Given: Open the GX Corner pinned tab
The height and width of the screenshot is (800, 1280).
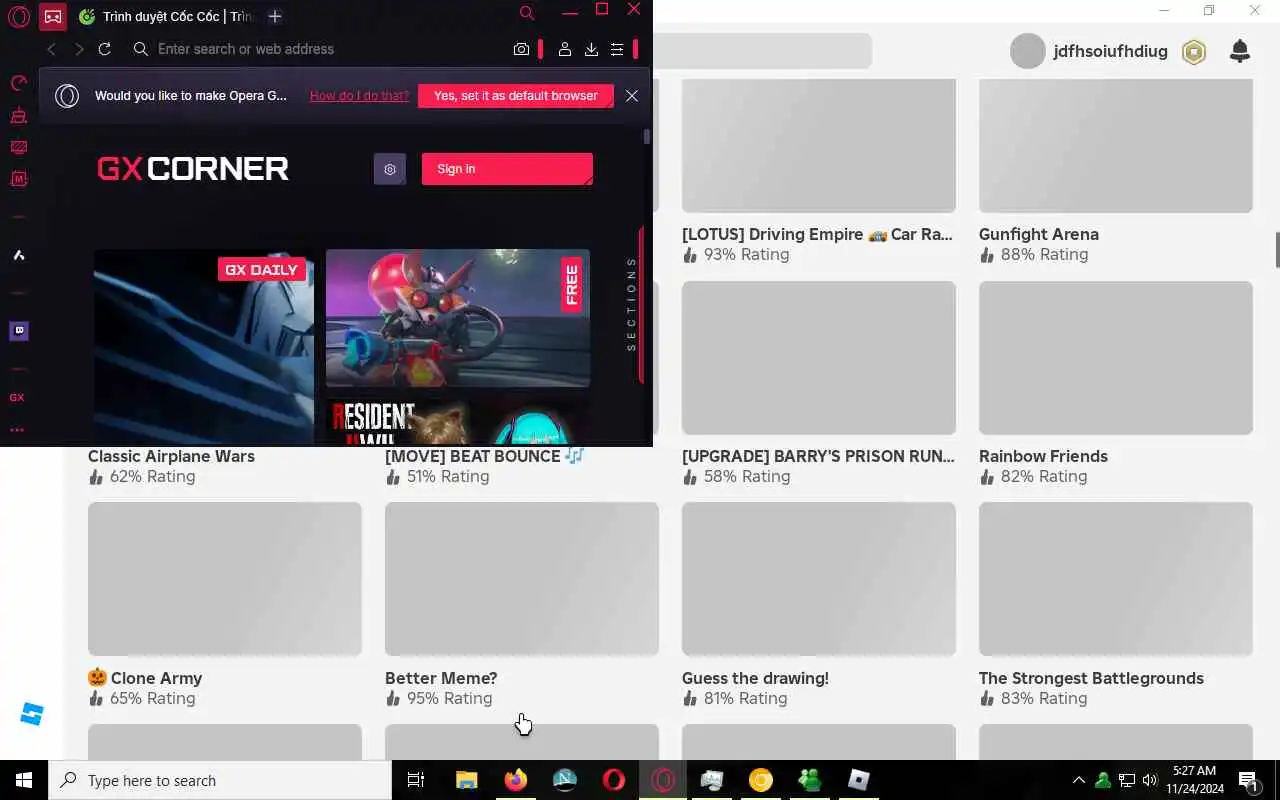Looking at the screenshot, I should coord(53,17).
